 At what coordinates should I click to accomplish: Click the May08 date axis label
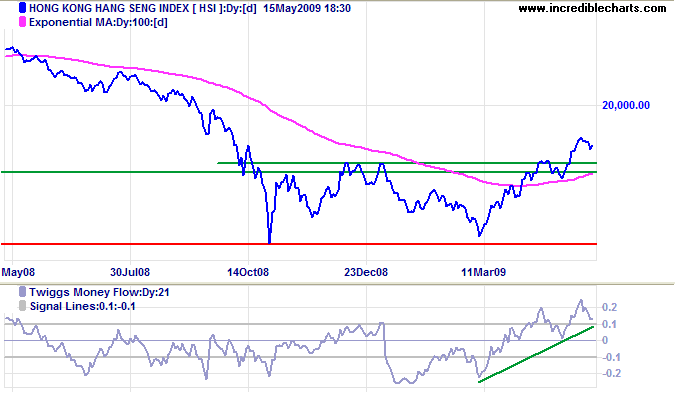click(18, 272)
